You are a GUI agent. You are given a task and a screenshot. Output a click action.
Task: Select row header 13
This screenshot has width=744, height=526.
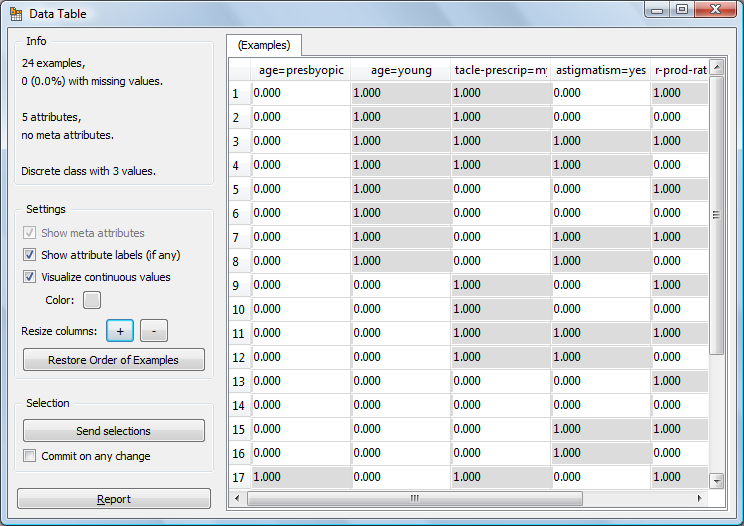[x=240, y=381]
